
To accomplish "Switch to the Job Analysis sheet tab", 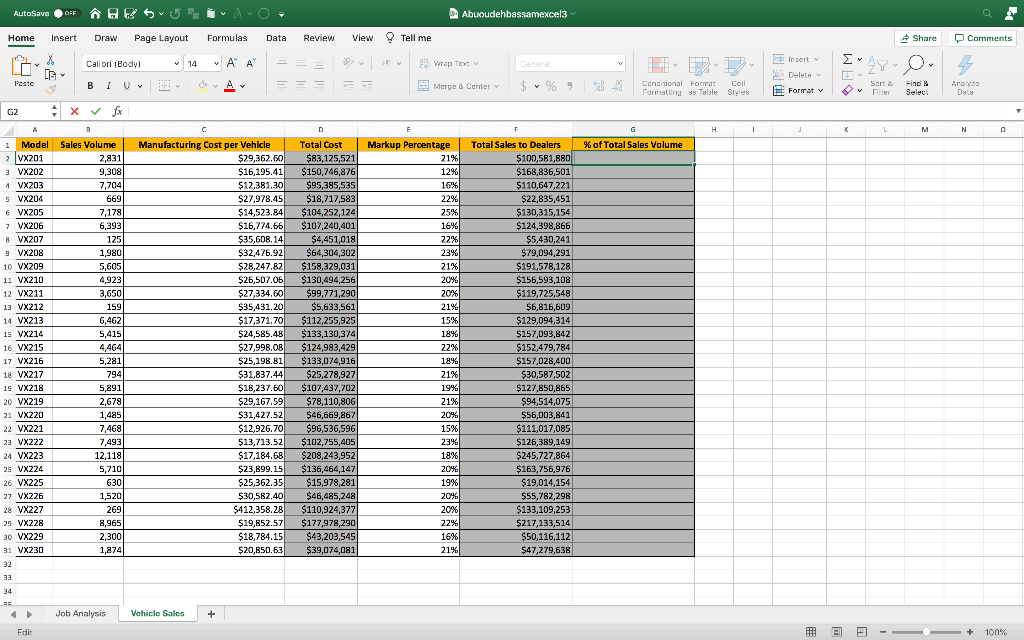I will [80, 613].
